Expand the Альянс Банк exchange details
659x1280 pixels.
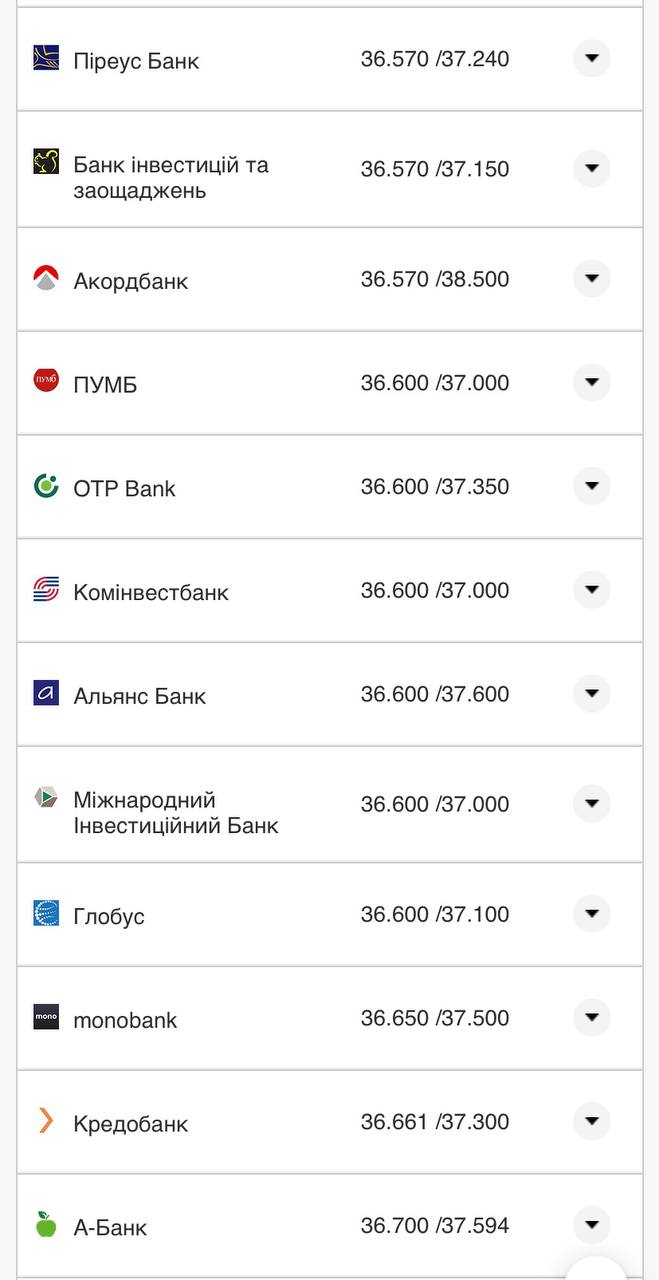point(592,693)
